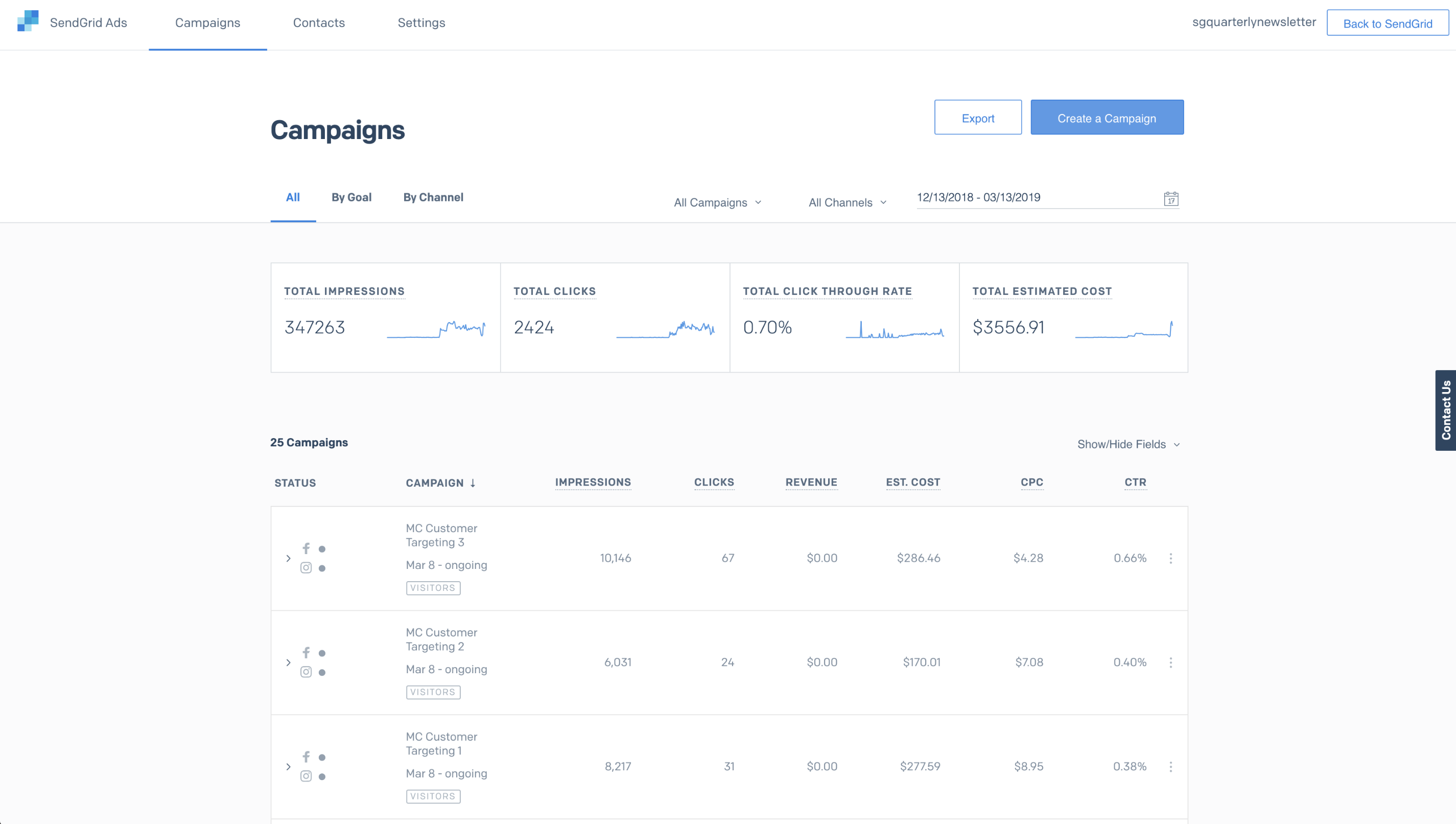Screen dimensions: 1456x824
Task: Expand the MC Customer Targeting 1 row
Action: pyautogui.click(x=288, y=766)
